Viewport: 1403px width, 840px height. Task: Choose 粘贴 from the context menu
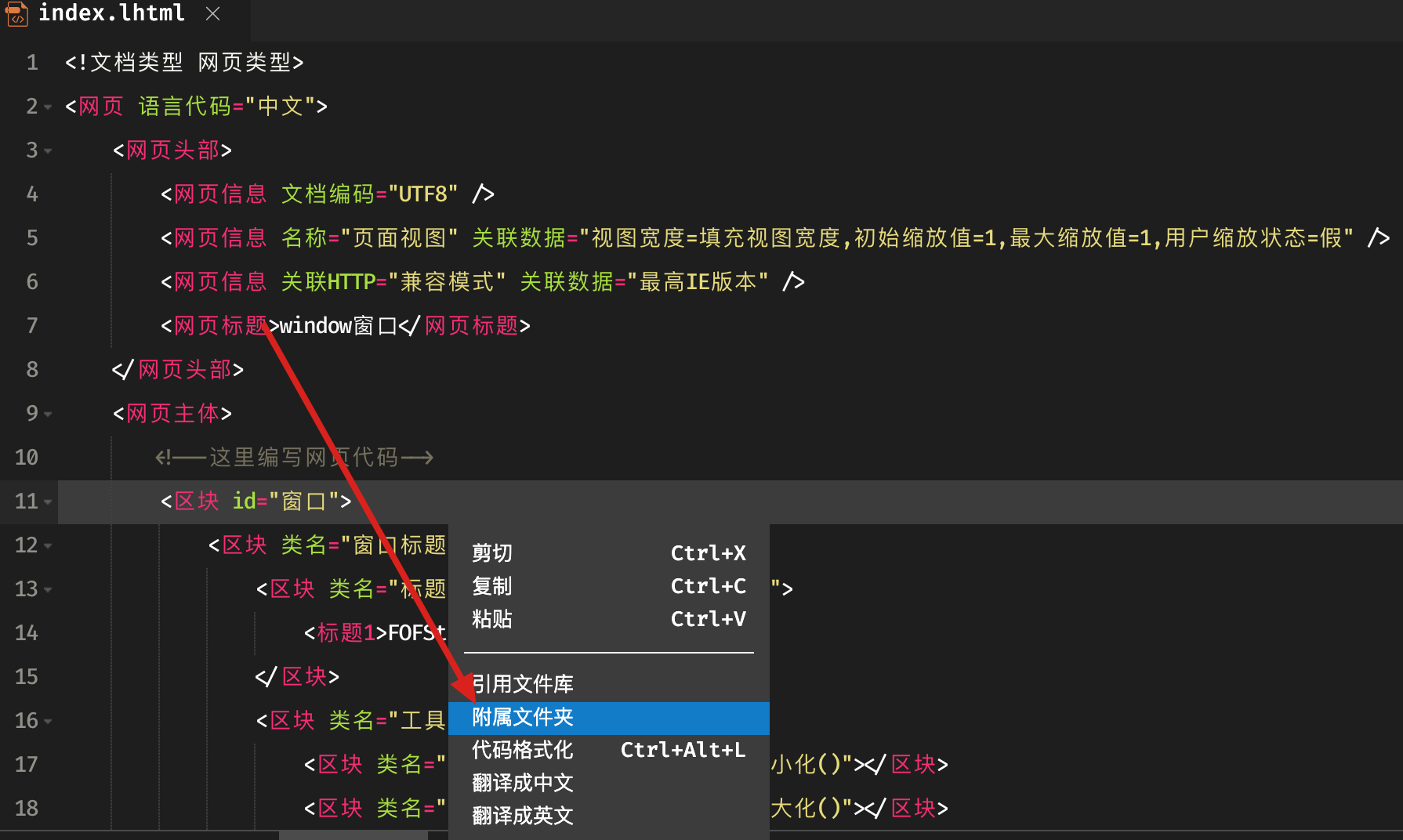pos(609,619)
